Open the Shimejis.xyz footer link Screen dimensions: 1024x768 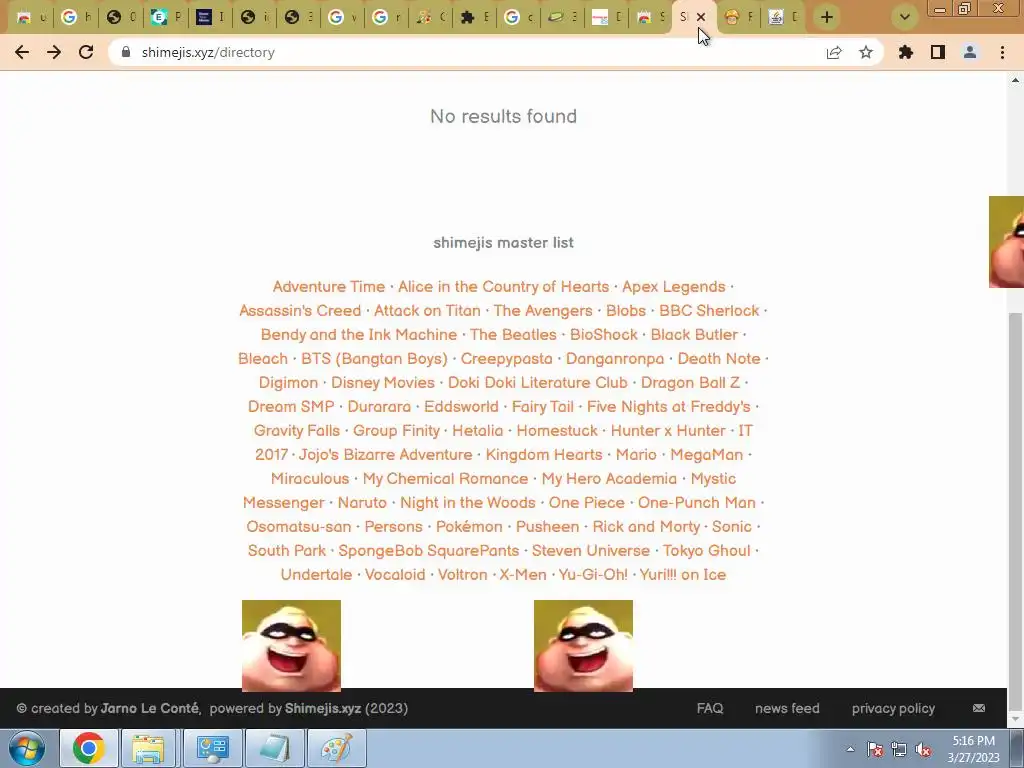(323, 709)
